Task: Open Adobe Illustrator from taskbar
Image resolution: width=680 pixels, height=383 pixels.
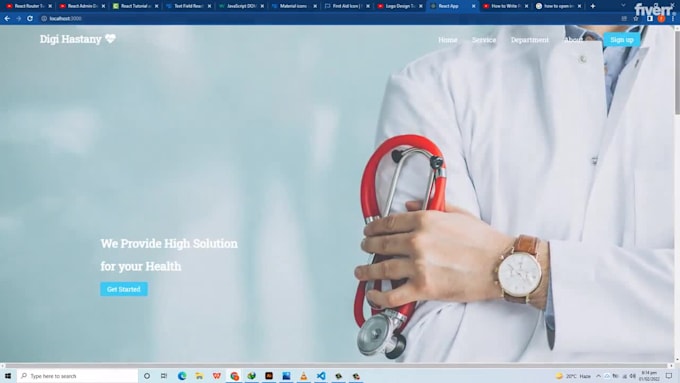Action: 269,376
